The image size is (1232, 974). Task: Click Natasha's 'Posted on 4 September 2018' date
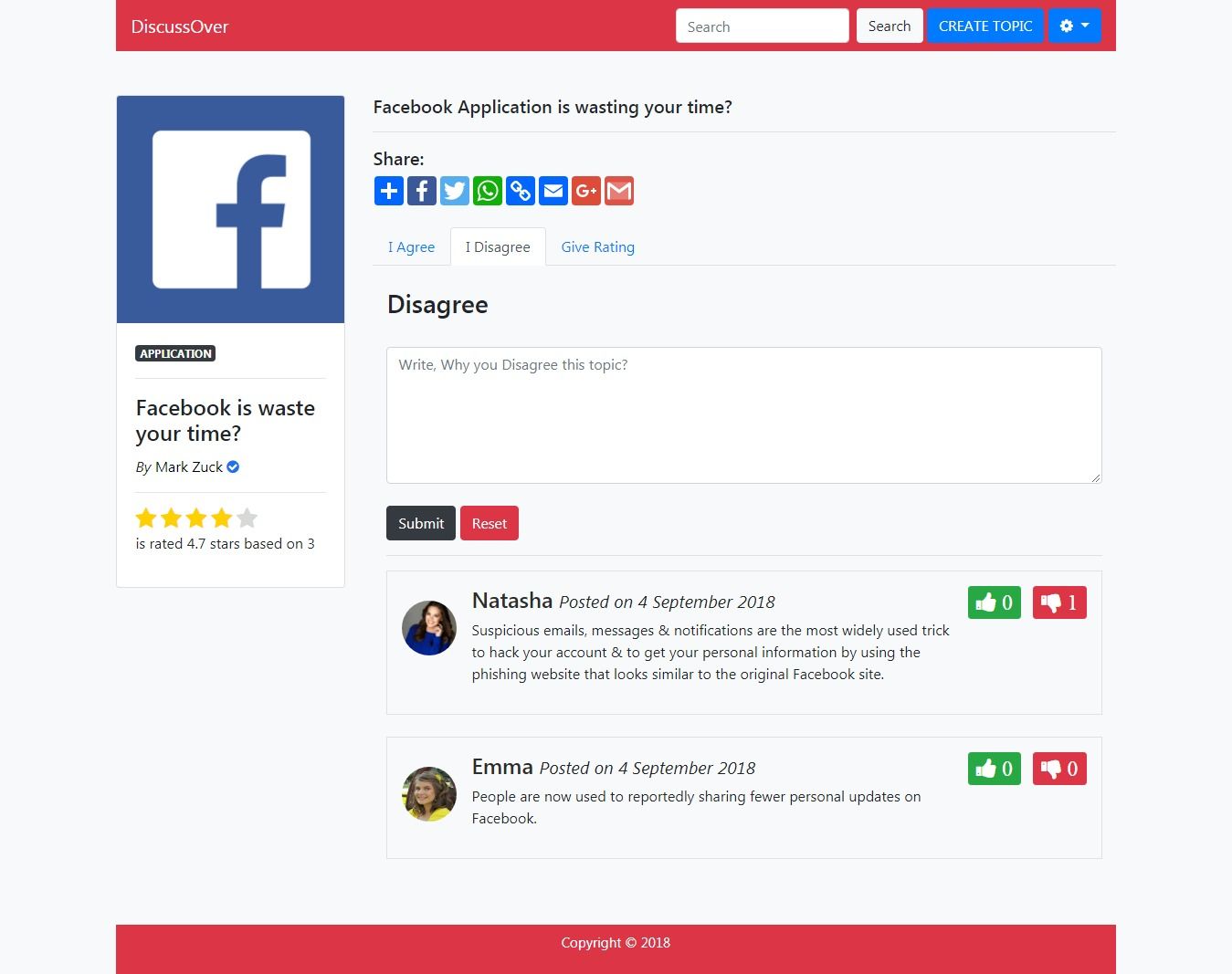coord(667,602)
